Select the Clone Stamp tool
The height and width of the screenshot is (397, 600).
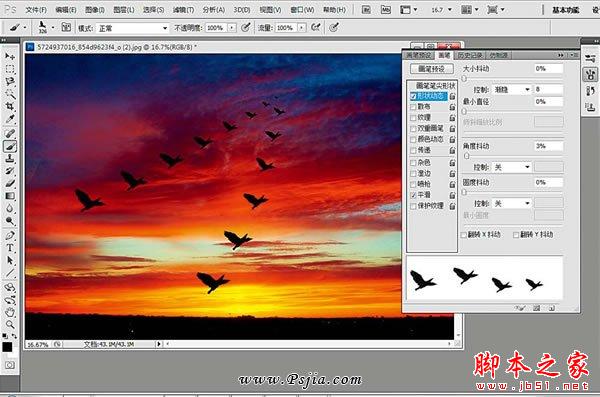click(x=10, y=158)
